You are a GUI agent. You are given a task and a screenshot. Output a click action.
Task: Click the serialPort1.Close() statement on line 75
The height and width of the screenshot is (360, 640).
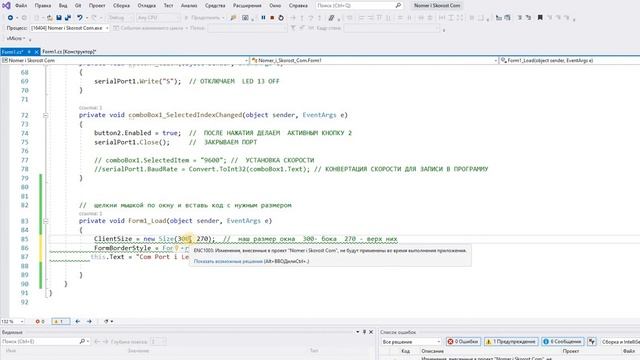pos(132,142)
